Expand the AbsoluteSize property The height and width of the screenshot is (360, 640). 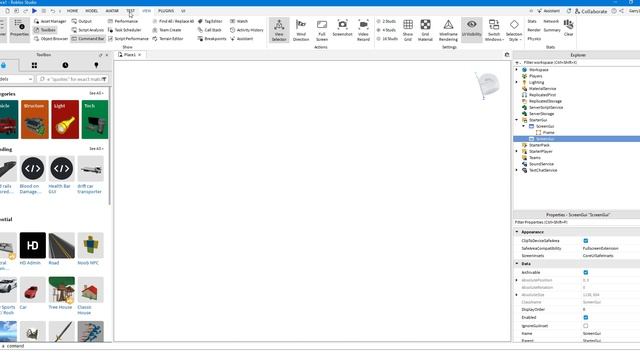coord(517,295)
